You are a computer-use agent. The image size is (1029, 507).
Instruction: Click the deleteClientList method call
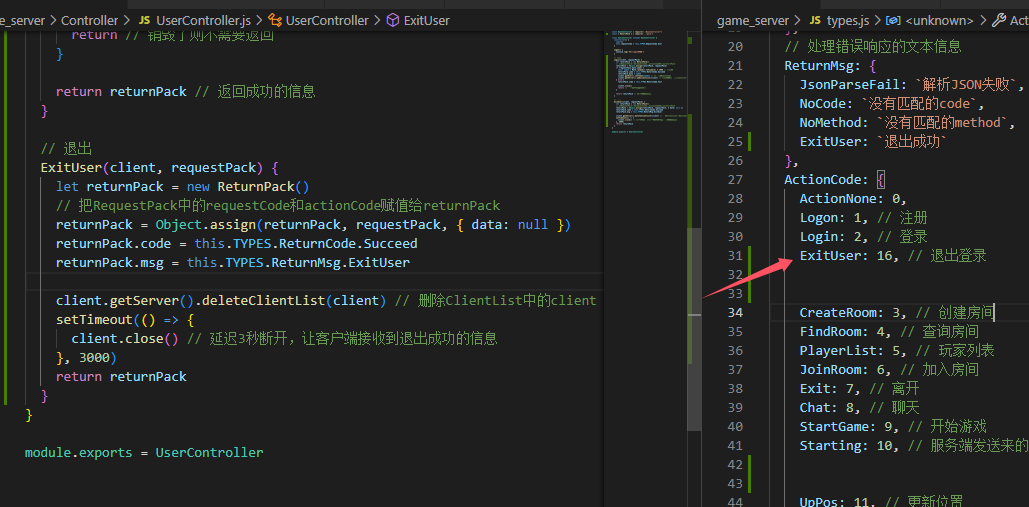(262, 301)
